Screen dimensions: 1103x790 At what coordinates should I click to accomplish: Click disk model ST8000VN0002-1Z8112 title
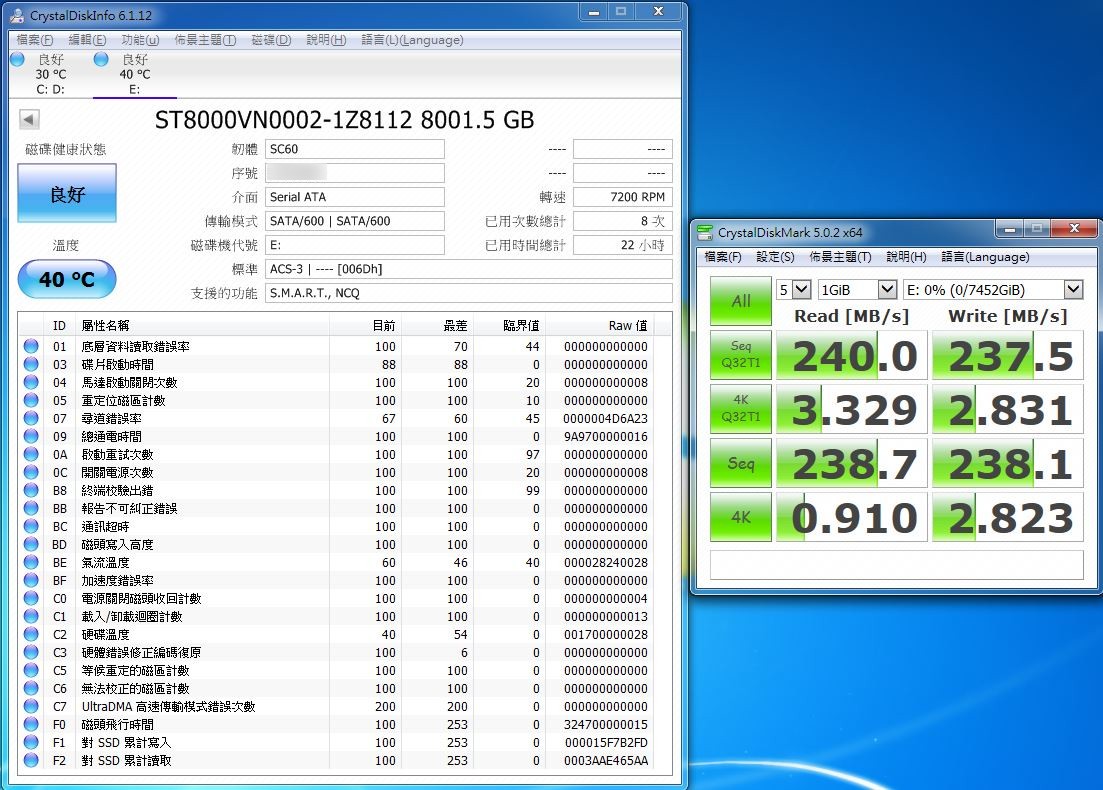[x=344, y=120]
